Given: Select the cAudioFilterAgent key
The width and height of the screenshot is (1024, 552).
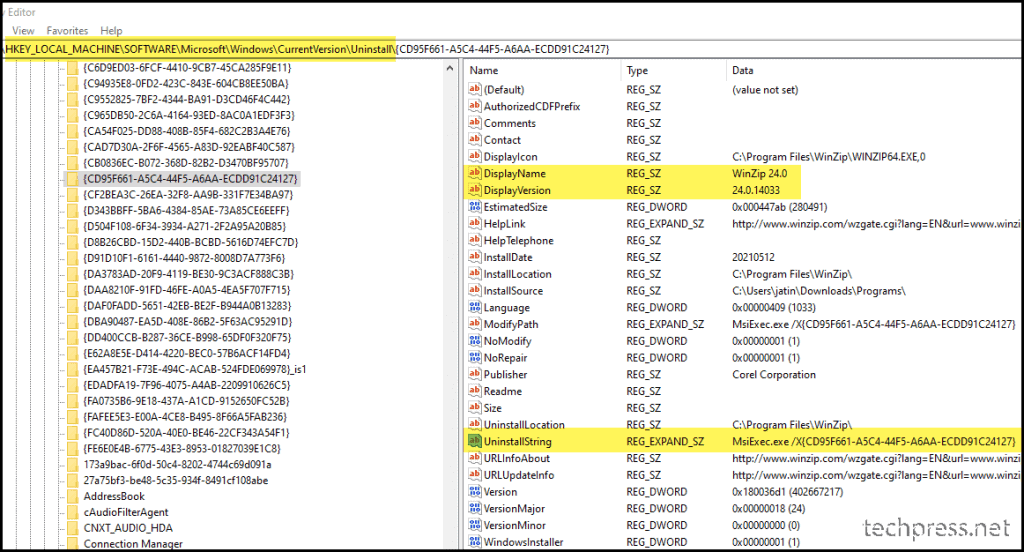Looking at the screenshot, I should [125, 512].
